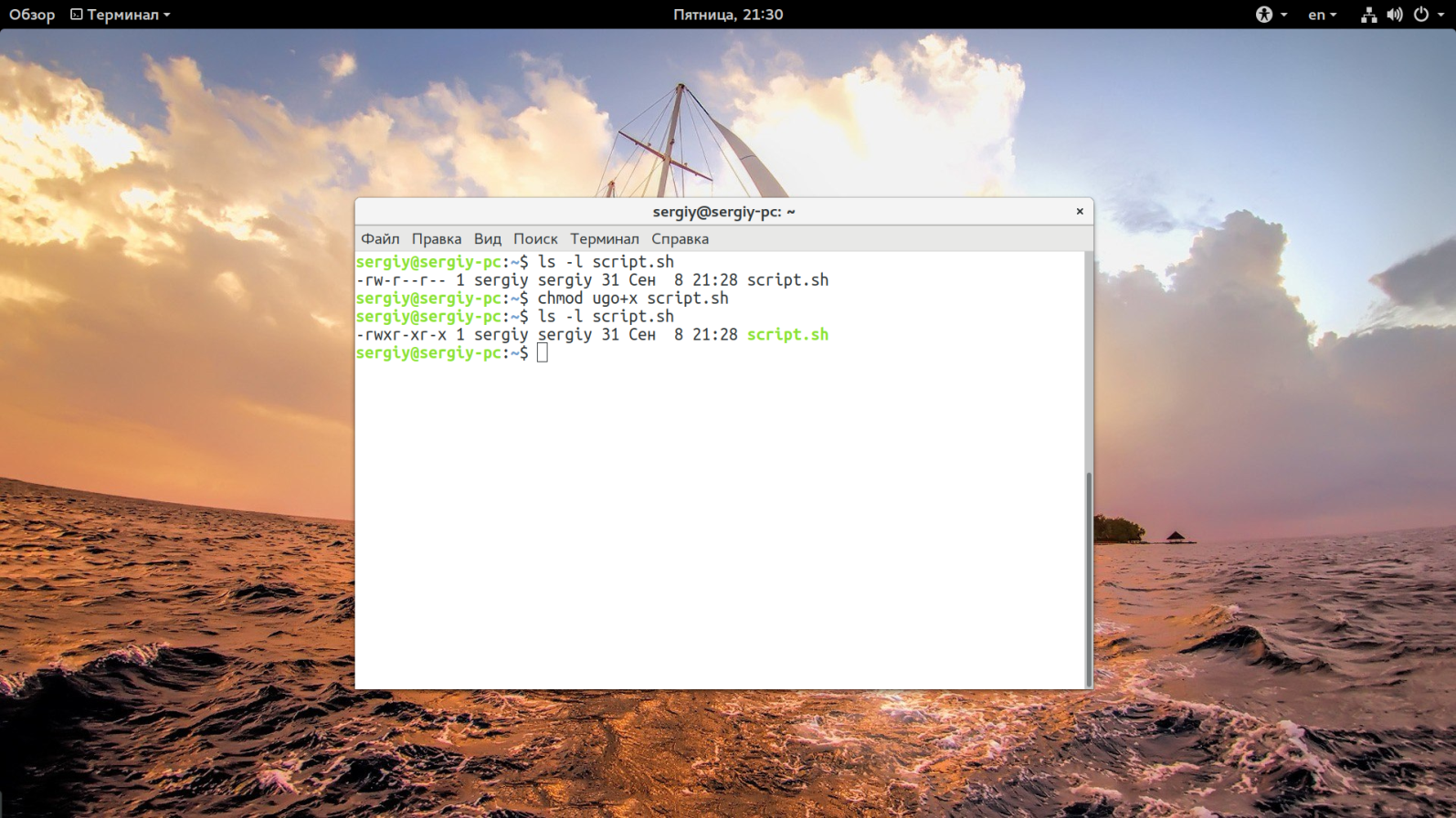Click the volume speaker icon
This screenshot has width=1456, height=818.
click(1394, 15)
